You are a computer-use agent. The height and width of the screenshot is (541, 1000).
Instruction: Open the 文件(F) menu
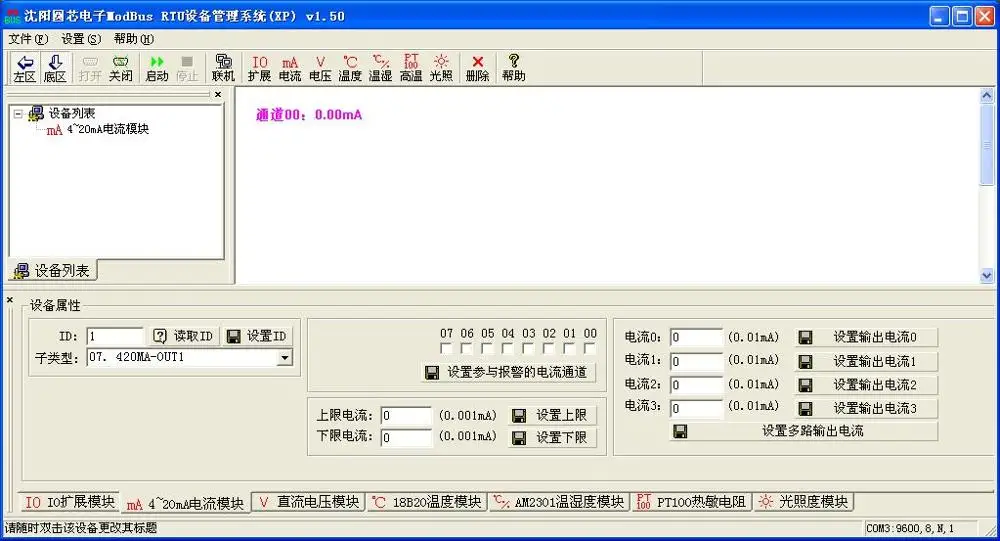(28, 39)
